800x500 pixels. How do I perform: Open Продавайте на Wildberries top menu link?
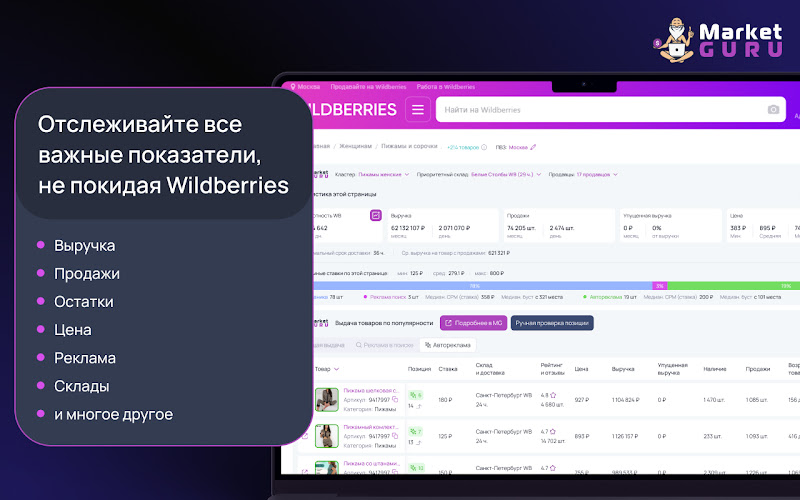[368, 87]
